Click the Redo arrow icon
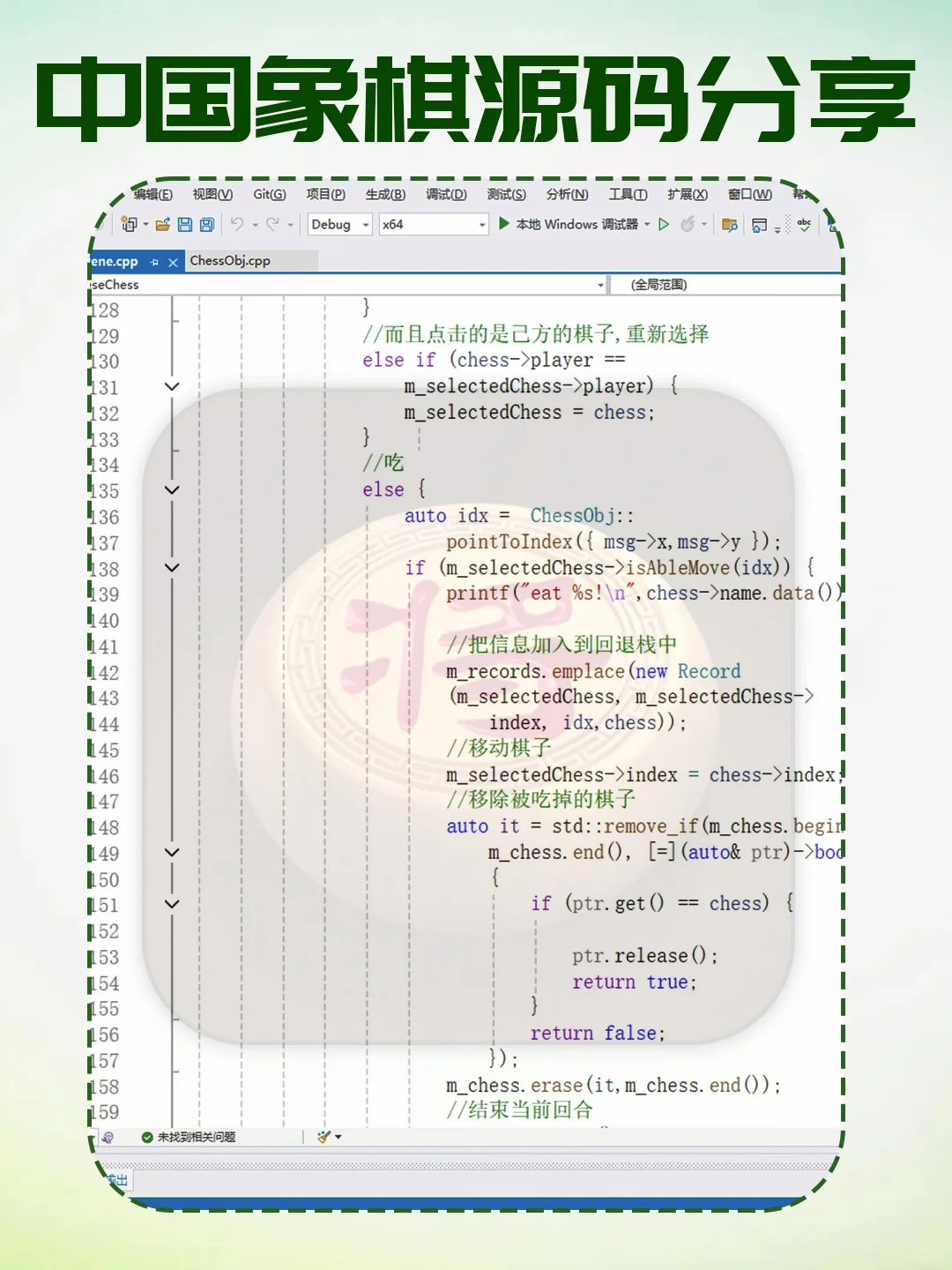This screenshot has height=1270, width=952. tap(272, 224)
